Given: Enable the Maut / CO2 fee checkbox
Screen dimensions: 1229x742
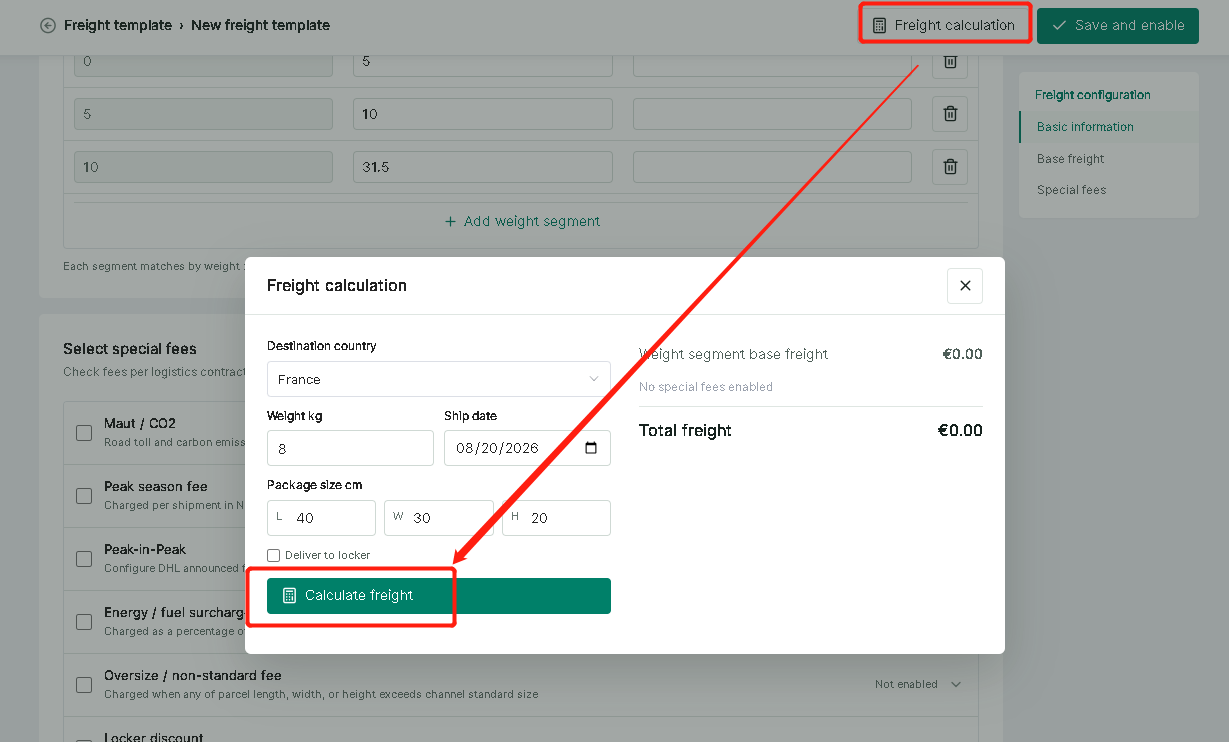Looking at the screenshot, I should [x=84, y=433].
